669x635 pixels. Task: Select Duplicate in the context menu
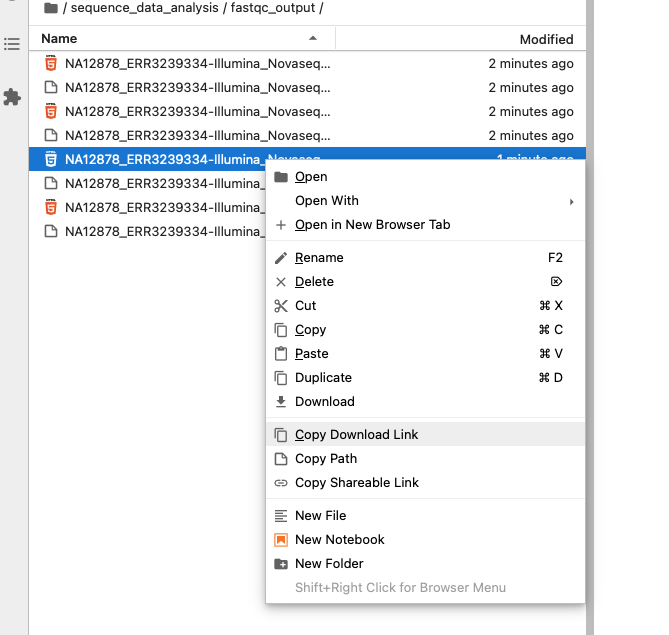pos(323,378)
